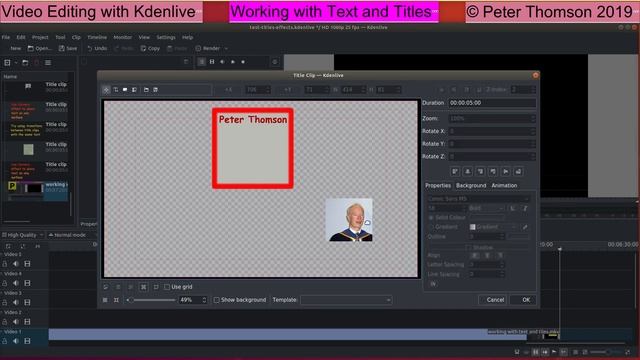Click the Save toolbar button in main window
The height and width of the screenshot is (360, 640).
68,48
